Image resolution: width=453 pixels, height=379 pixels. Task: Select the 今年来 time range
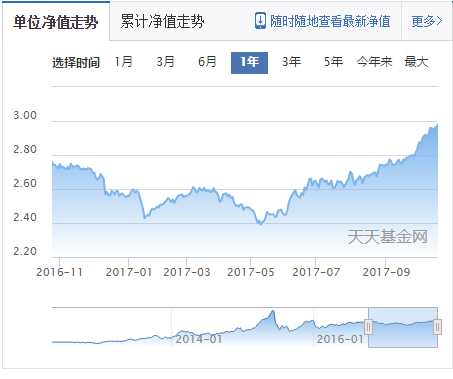pyautogui.click(x=374, y=62)
